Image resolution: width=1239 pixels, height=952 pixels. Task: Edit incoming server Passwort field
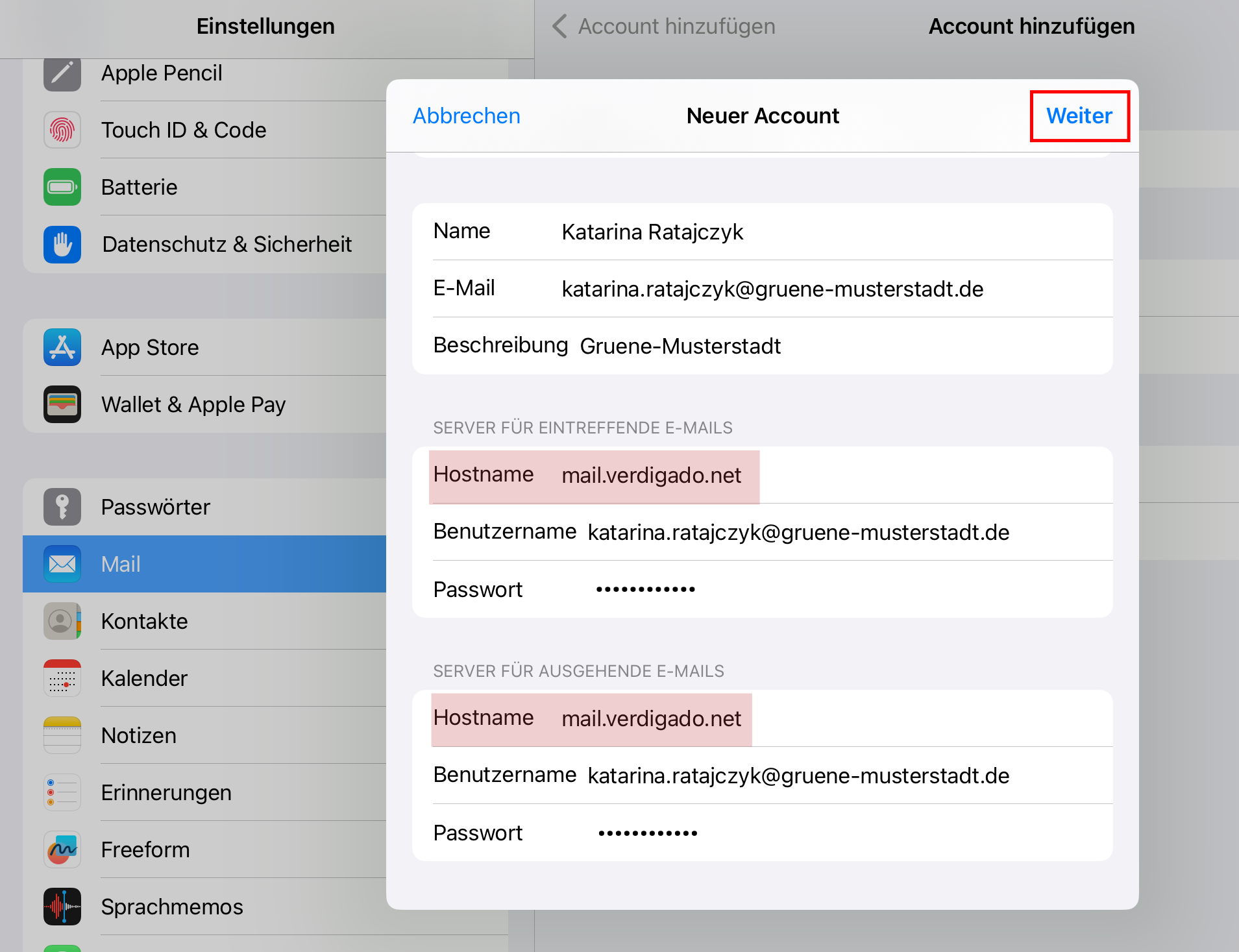tap(763, 589)
